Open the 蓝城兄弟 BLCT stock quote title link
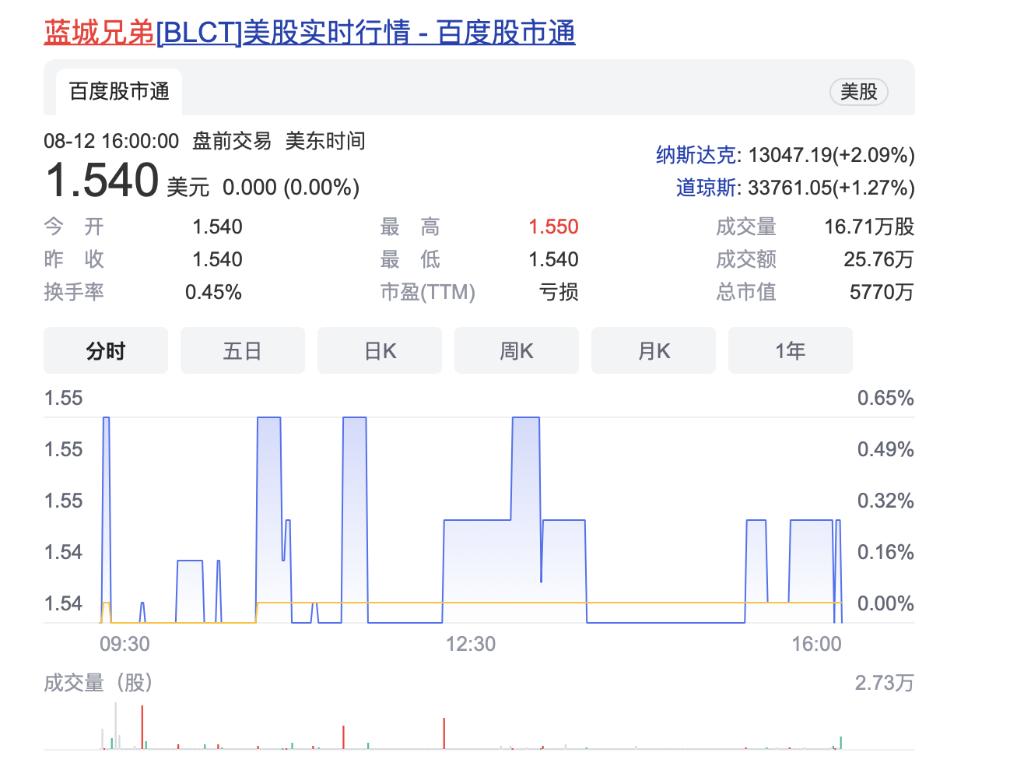Image resolution: width=1024 pixels, height=763 pixels. coord(309,32)
